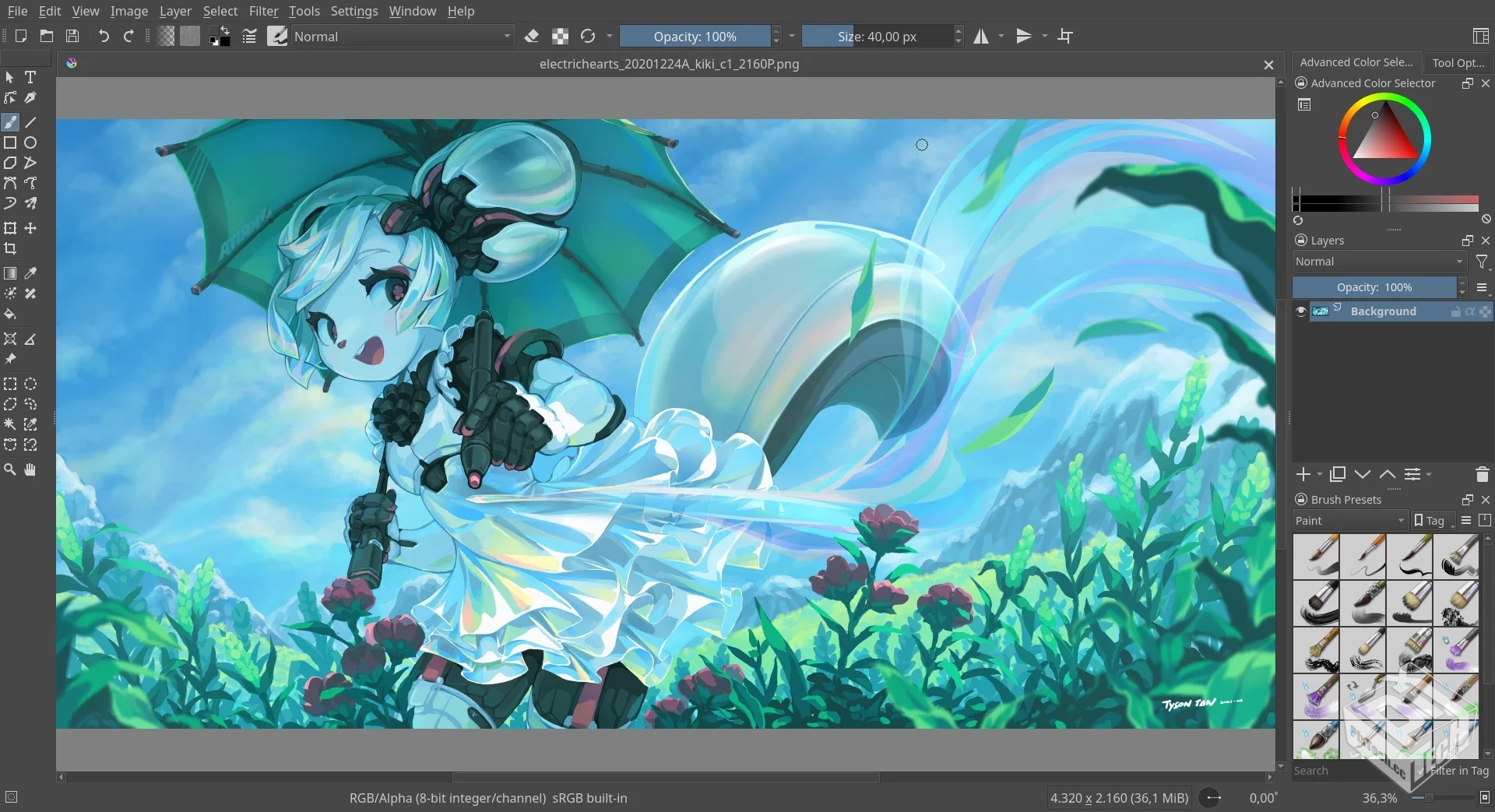Lock the Background layer

pyautogui.click(x=1455, y=311)
